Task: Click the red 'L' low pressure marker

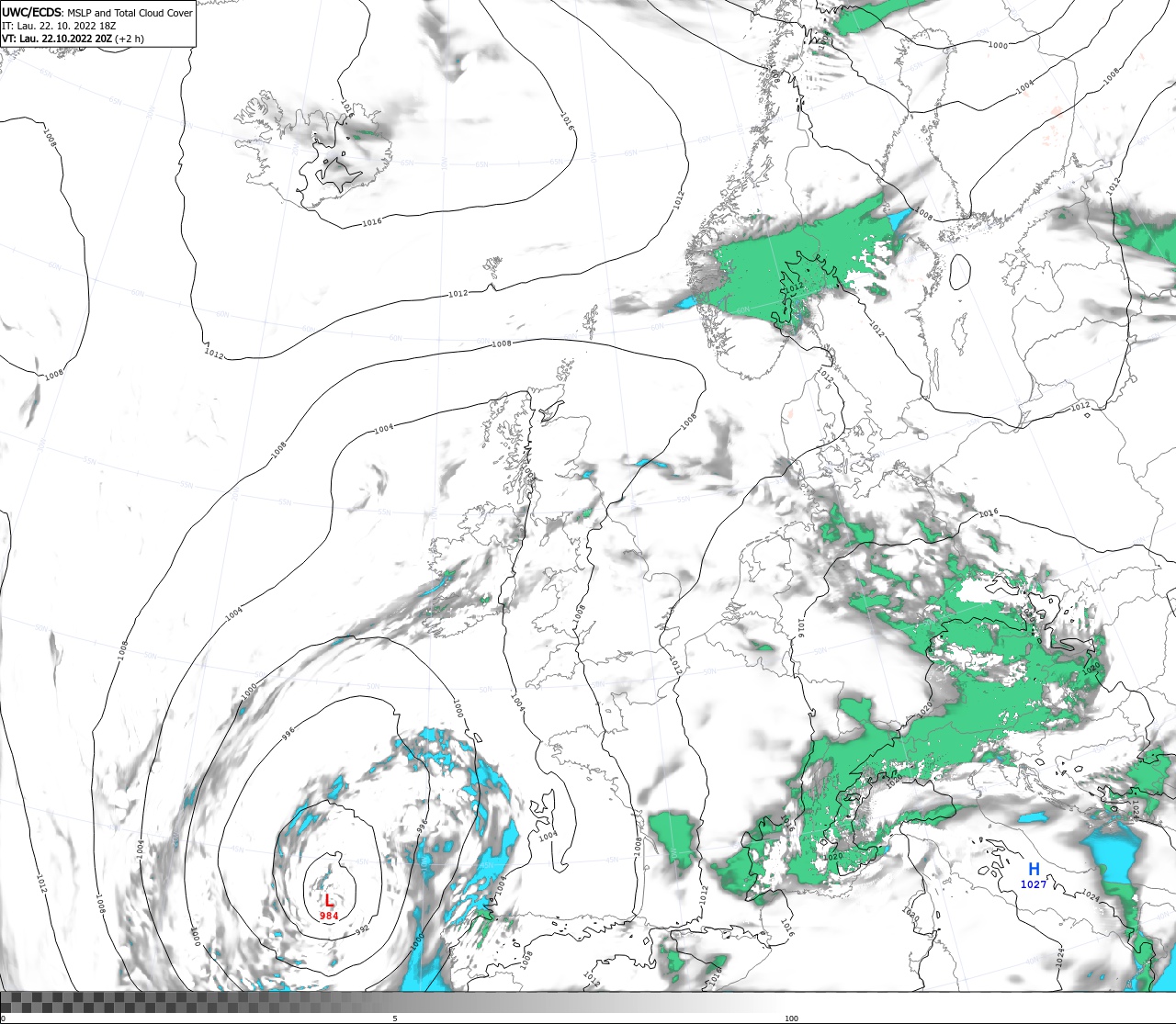Action: (x=329, y=902)
